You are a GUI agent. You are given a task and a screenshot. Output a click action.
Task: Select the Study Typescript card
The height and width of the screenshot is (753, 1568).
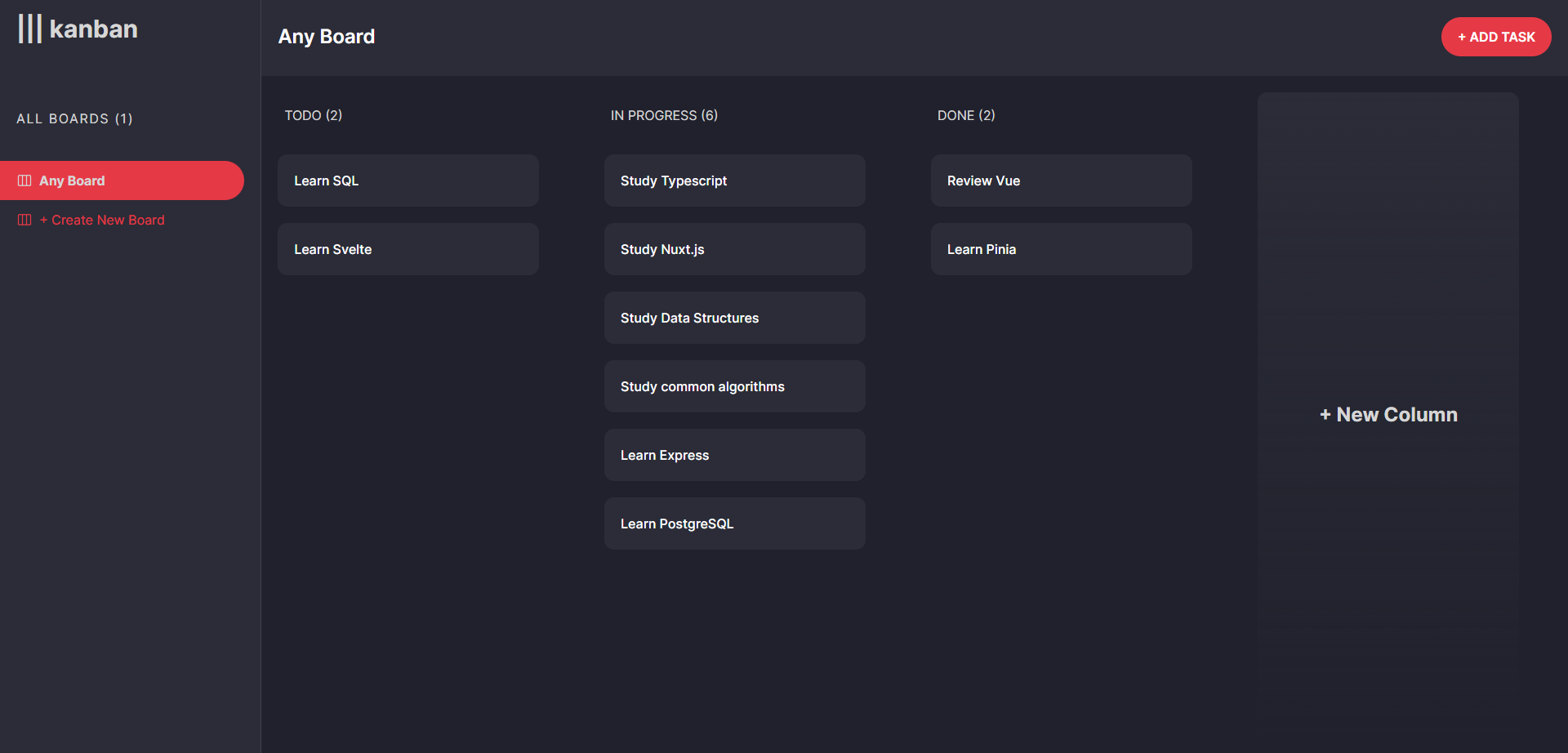click(734, 180)
